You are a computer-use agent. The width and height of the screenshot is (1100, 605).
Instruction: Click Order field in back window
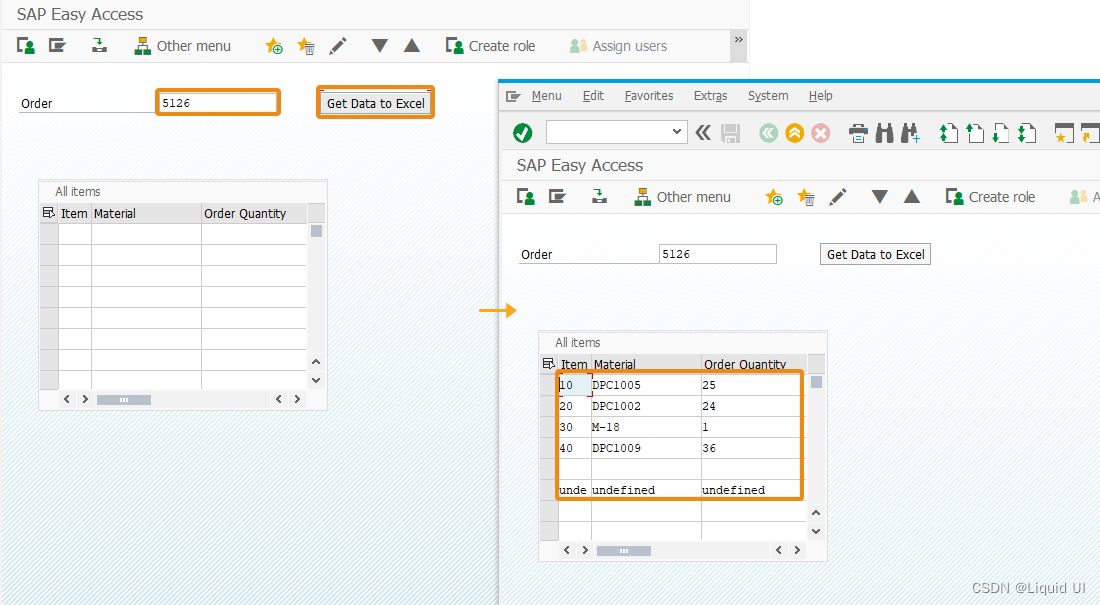click(x=217, y=103)
